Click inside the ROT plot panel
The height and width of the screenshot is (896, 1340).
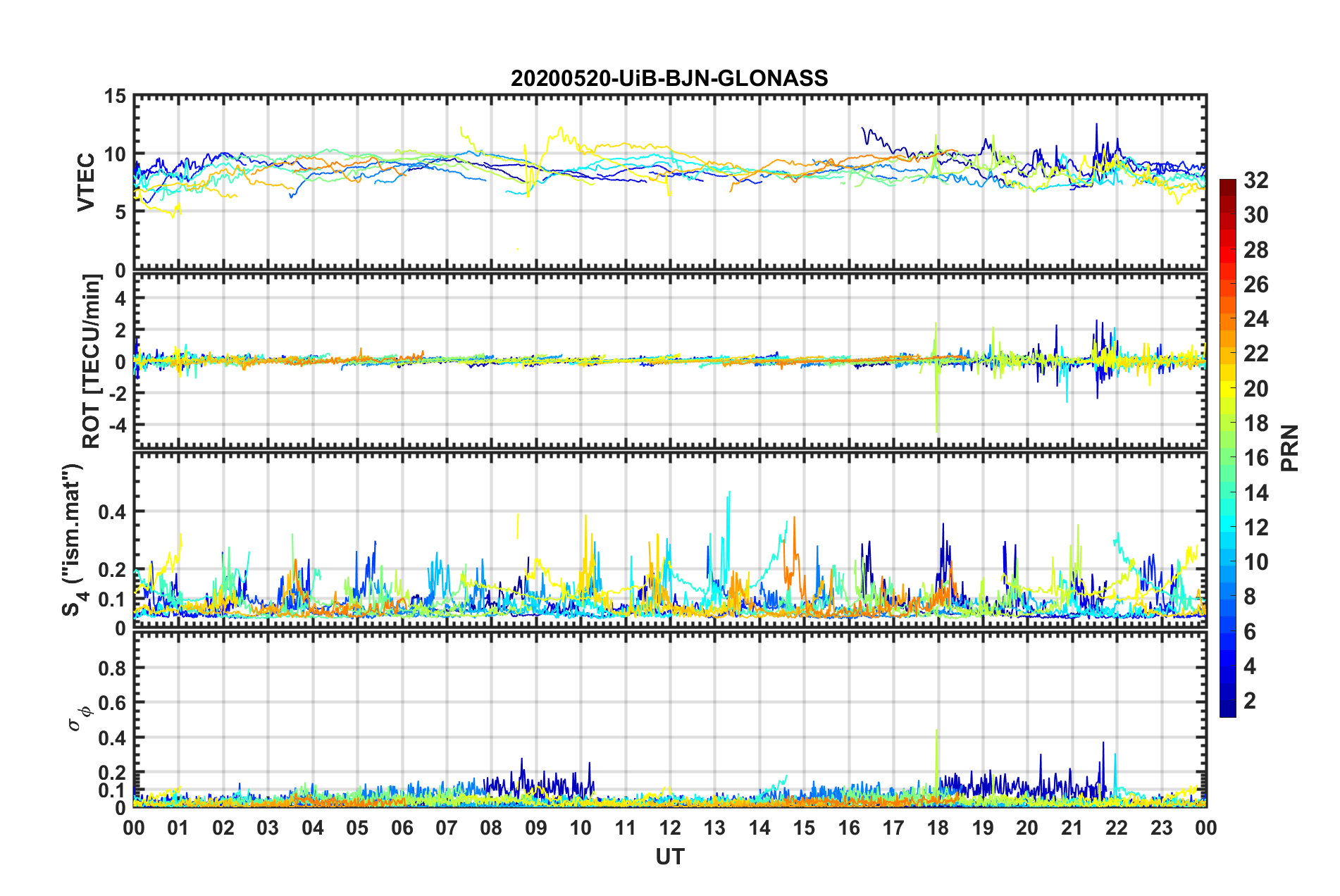670,361
